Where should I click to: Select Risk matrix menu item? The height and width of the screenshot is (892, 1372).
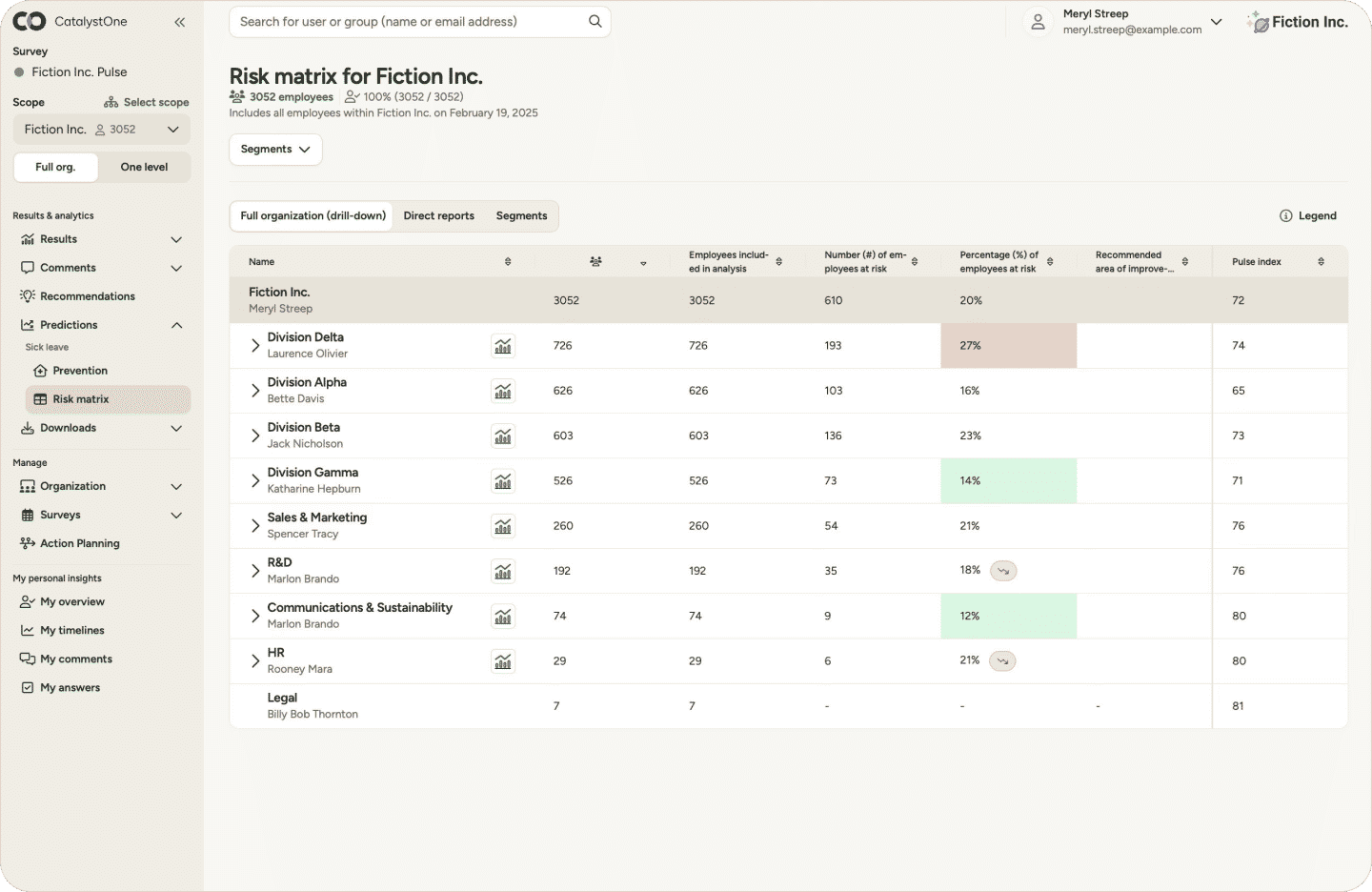coord(108,400)
